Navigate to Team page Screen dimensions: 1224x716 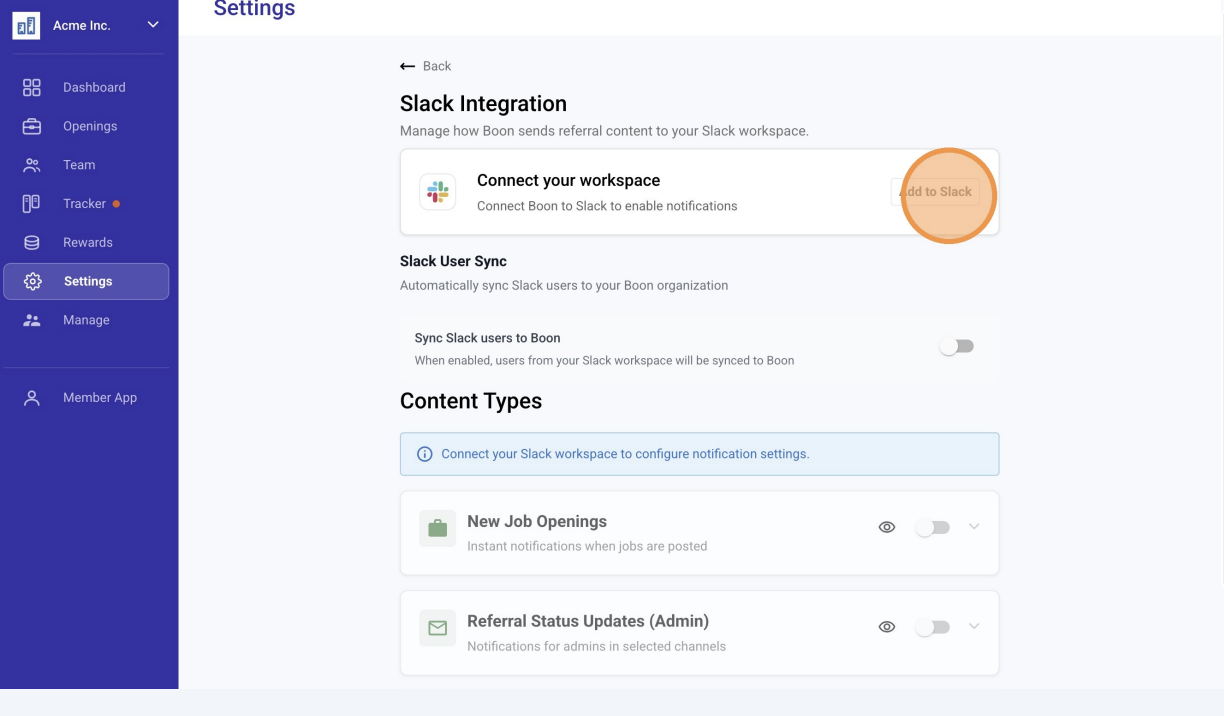click(x=79, y=165)
